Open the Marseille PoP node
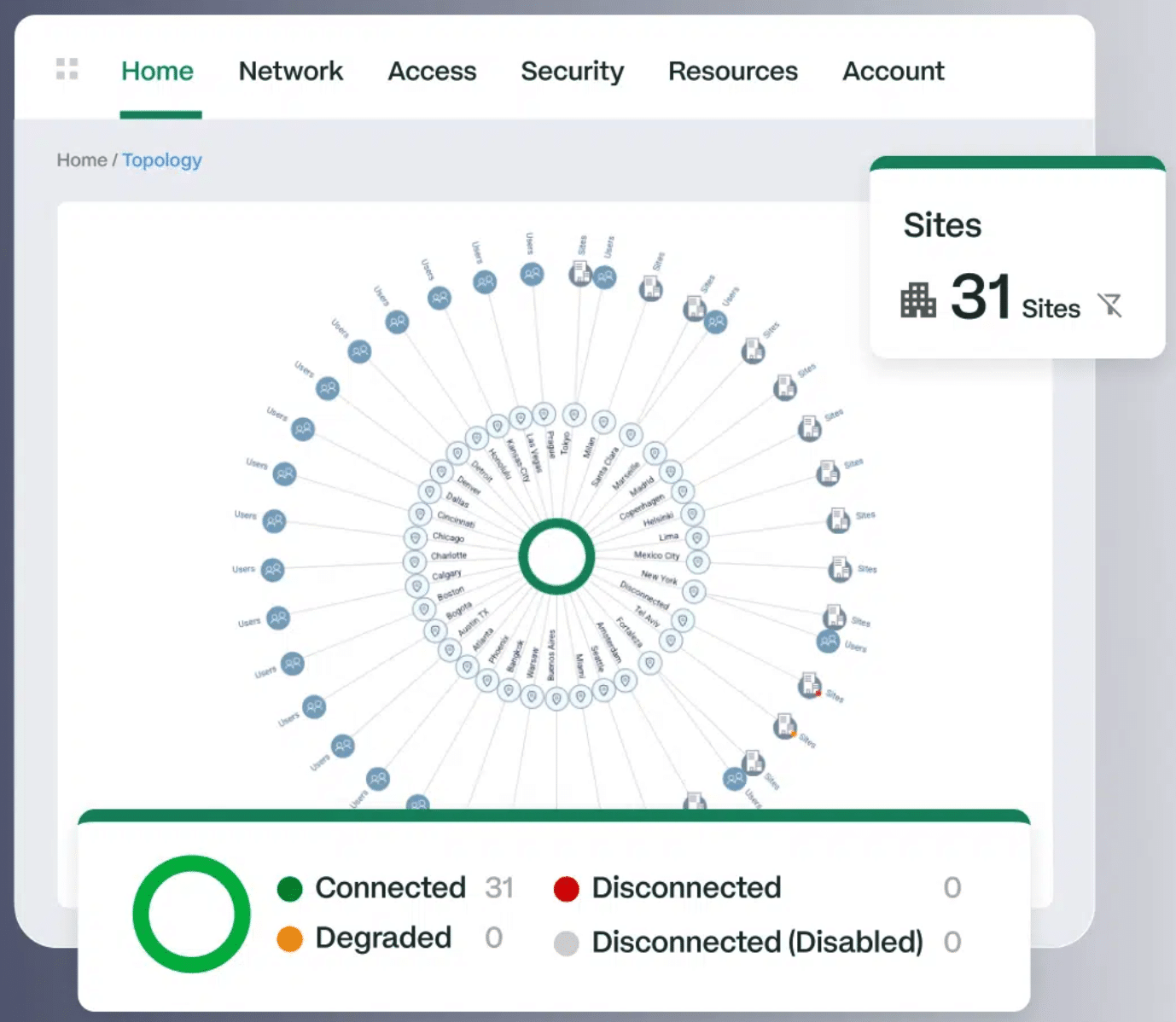 coord(655,453)
